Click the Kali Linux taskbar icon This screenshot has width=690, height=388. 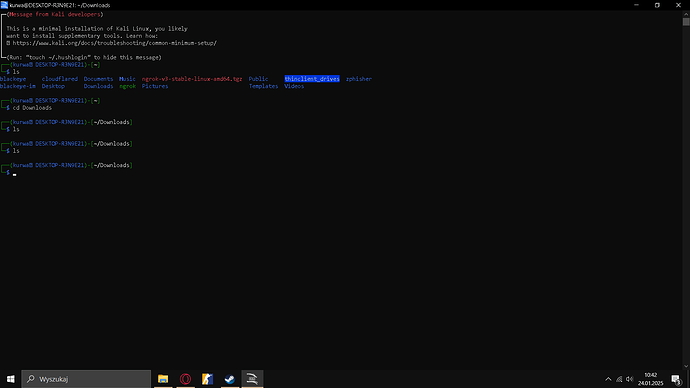[x=252, y=379]
